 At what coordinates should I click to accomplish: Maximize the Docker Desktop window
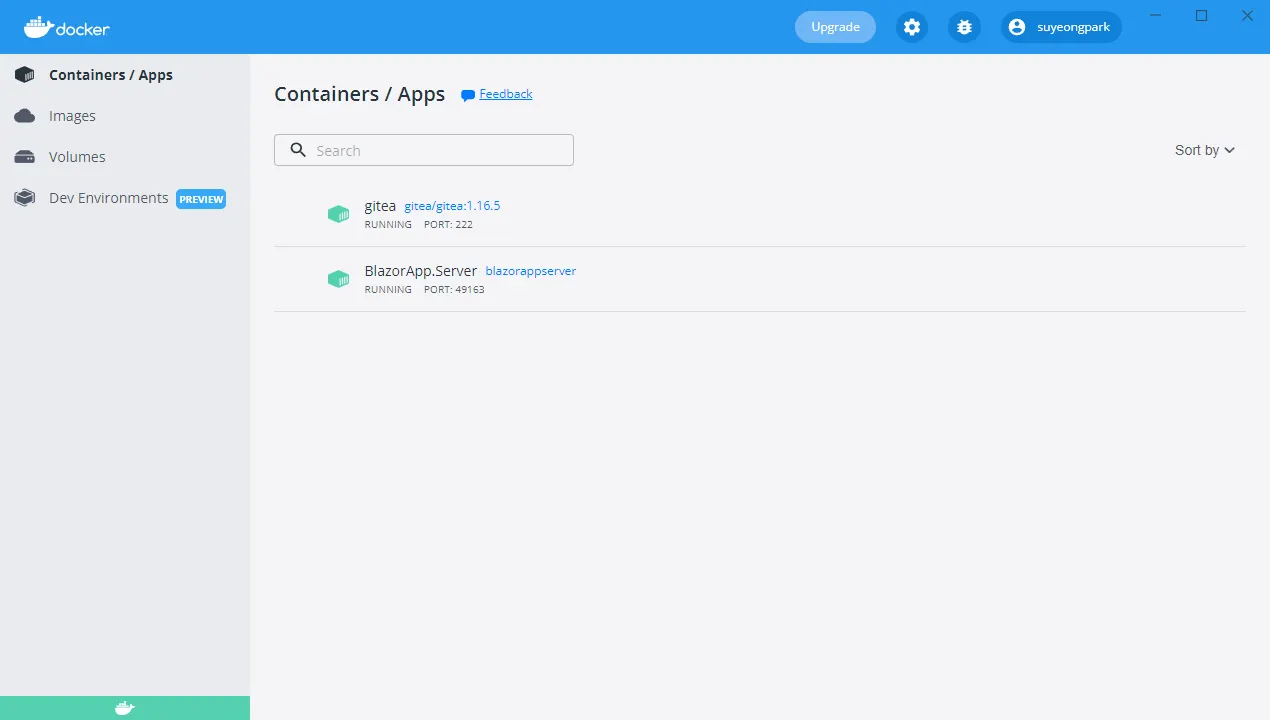(1202, 16)
